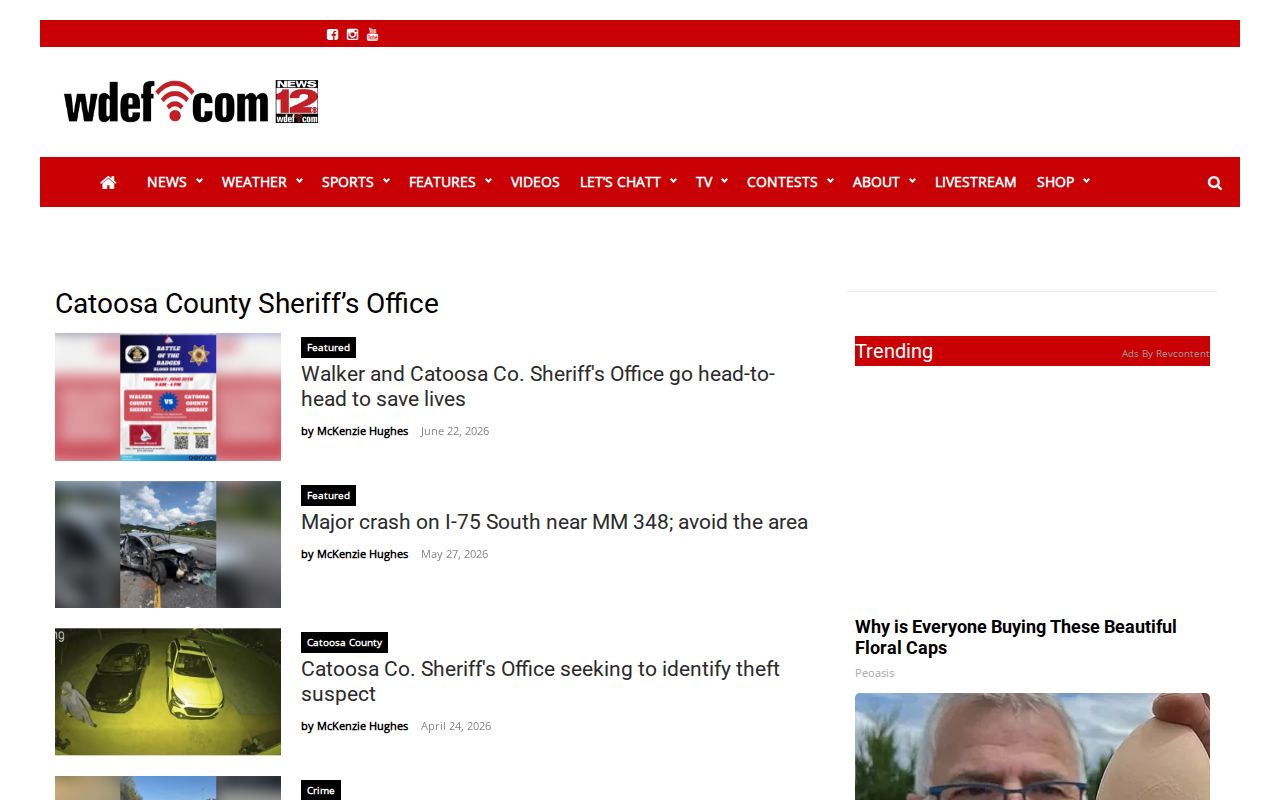The height and width of the screenshot is (800, 1280).
Task: Open the About menu item
Action: tap(876, 182)
